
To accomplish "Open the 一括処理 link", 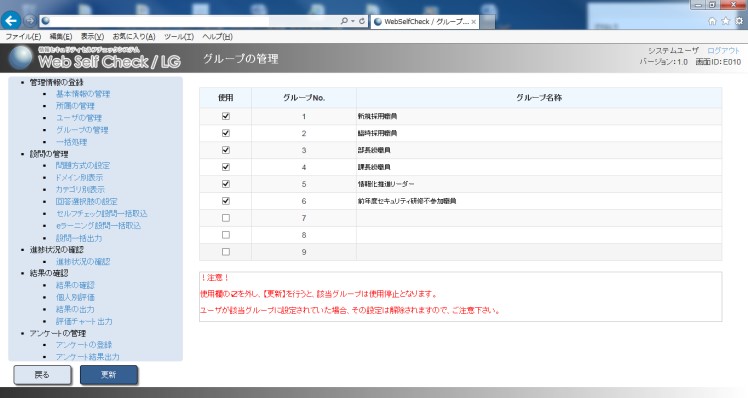I will pos(72,142).
